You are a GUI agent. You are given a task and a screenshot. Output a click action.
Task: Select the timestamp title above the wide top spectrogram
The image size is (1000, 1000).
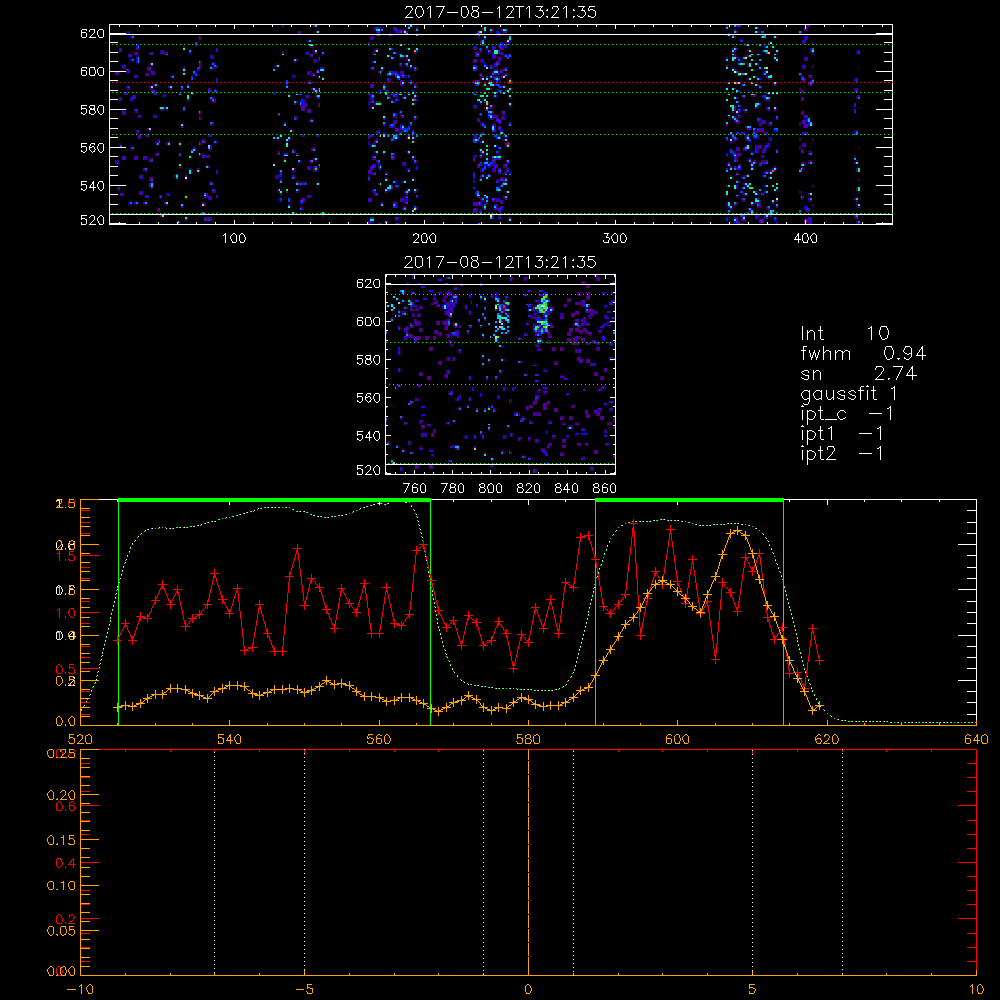coord(500,12)
